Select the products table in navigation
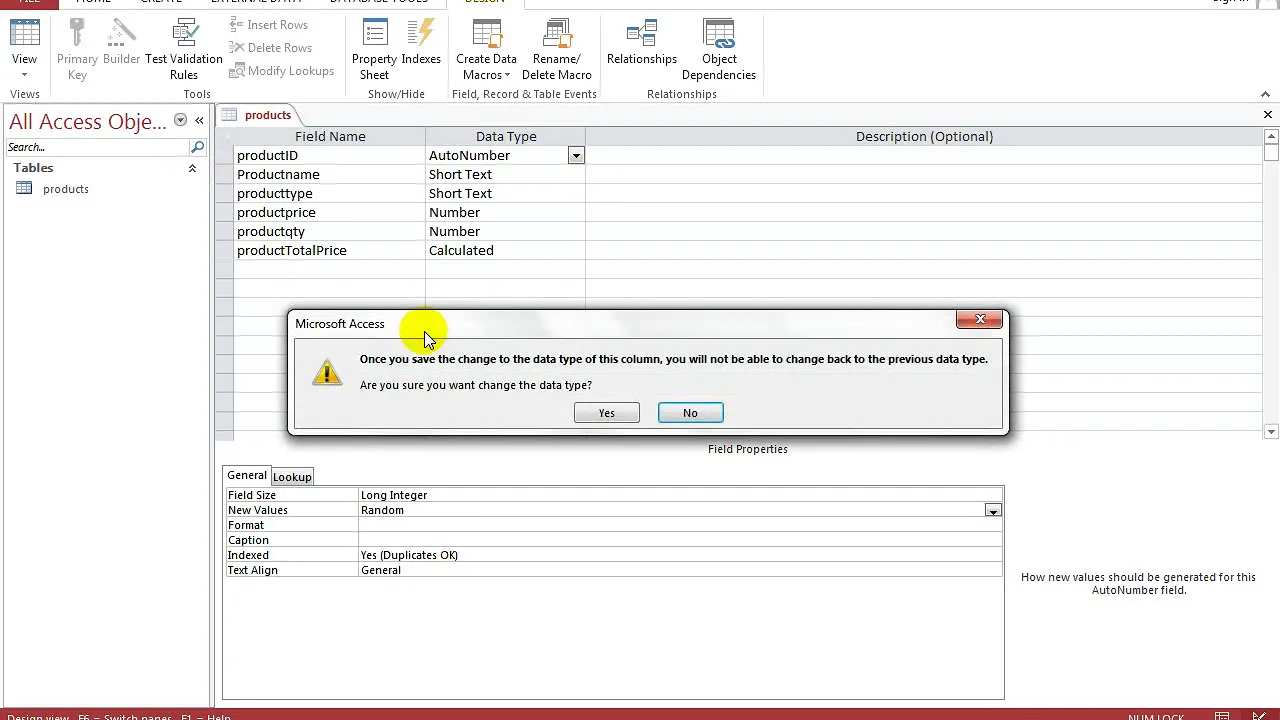 [66, 189]
